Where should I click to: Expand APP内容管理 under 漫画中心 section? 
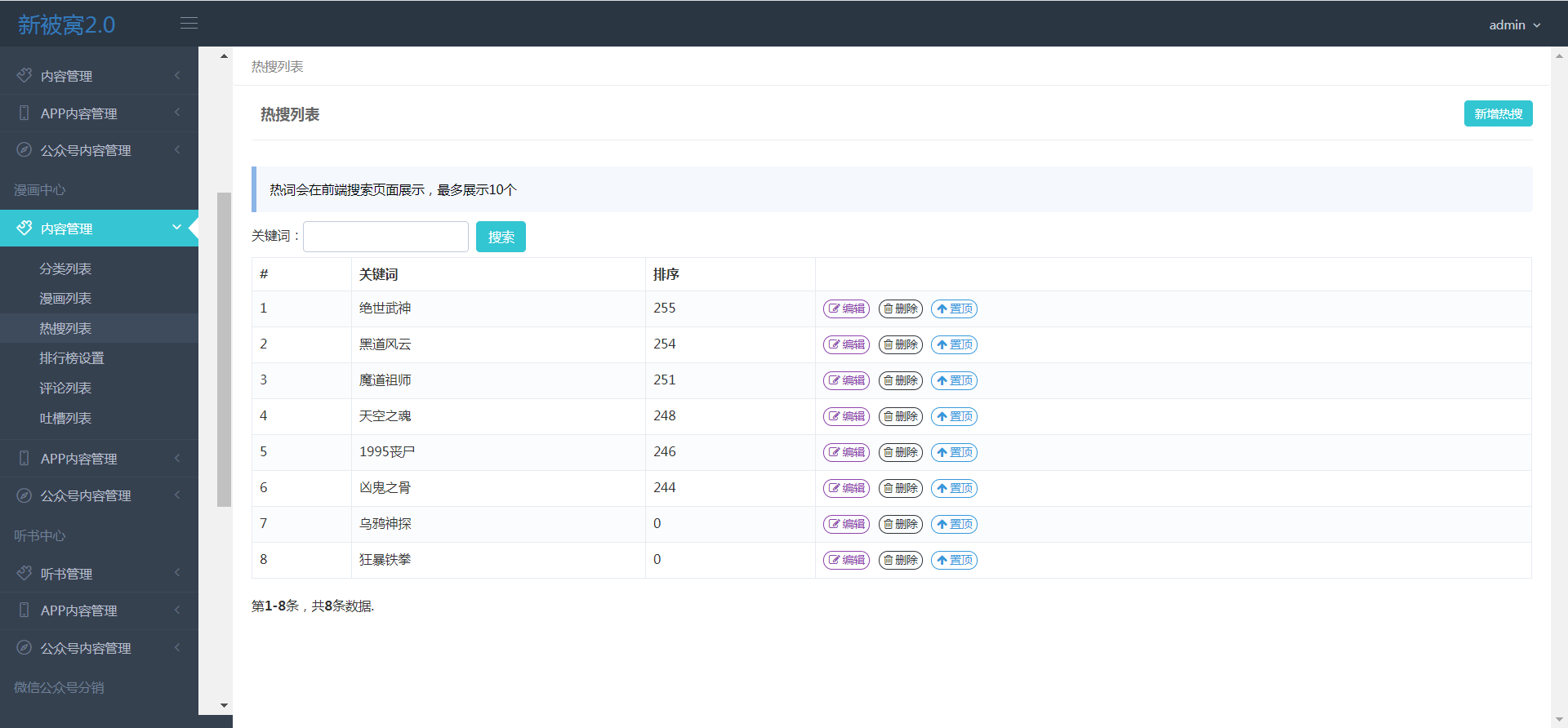[x=99, y=459]
